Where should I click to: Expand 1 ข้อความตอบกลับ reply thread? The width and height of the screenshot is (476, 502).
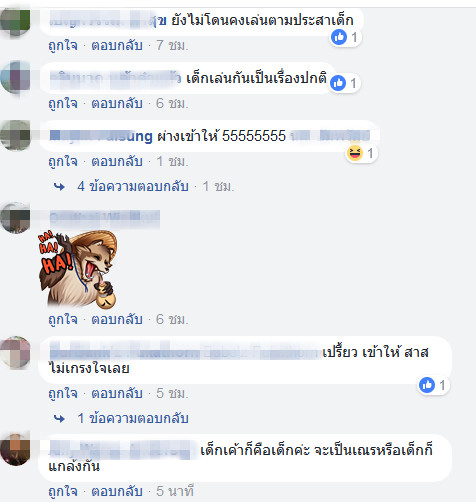(133, 418)
